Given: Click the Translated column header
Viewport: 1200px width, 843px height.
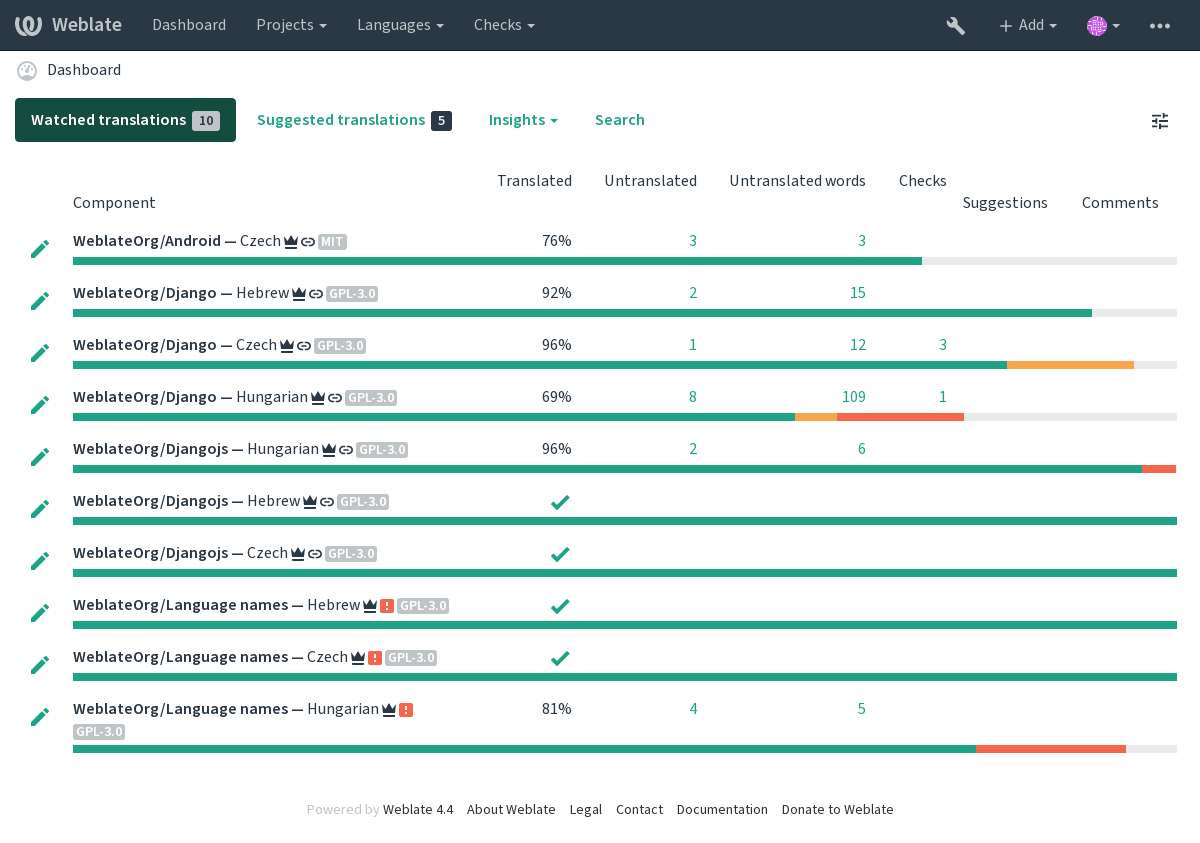Looking at the screenshot, I should (534, 181).
